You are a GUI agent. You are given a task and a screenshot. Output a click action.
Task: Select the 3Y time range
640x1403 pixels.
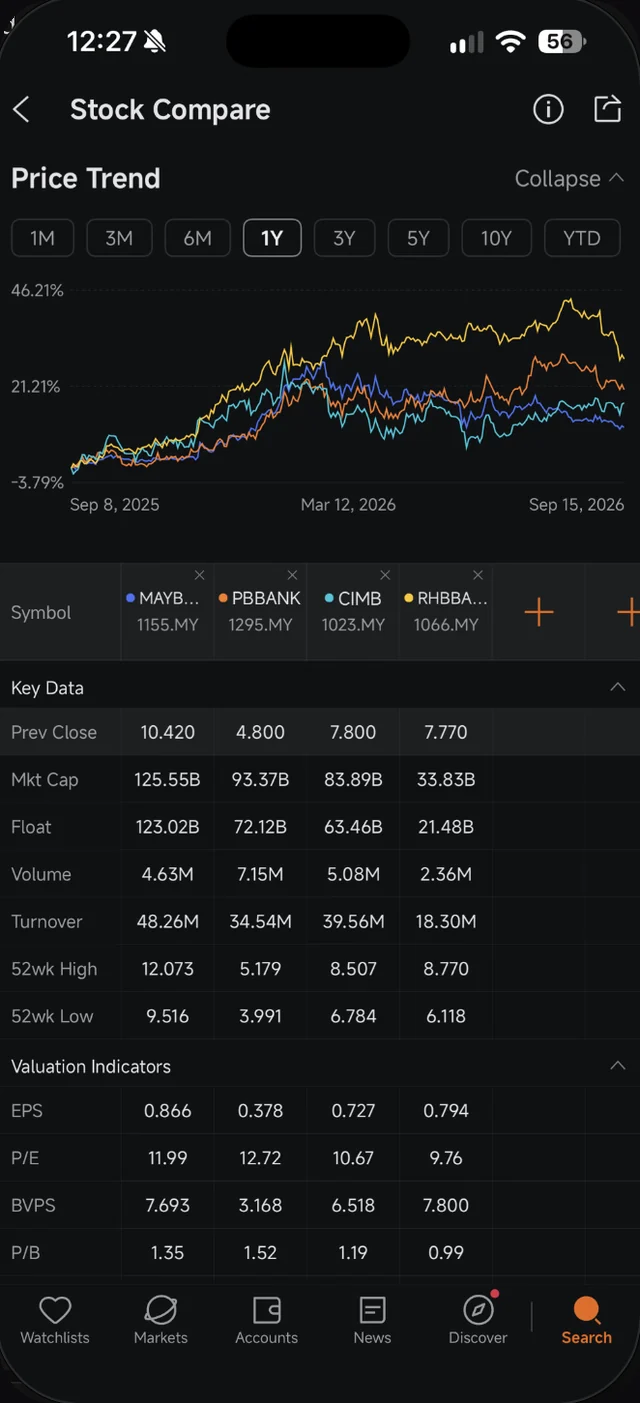pyautogui.click(x=344, y=238)
